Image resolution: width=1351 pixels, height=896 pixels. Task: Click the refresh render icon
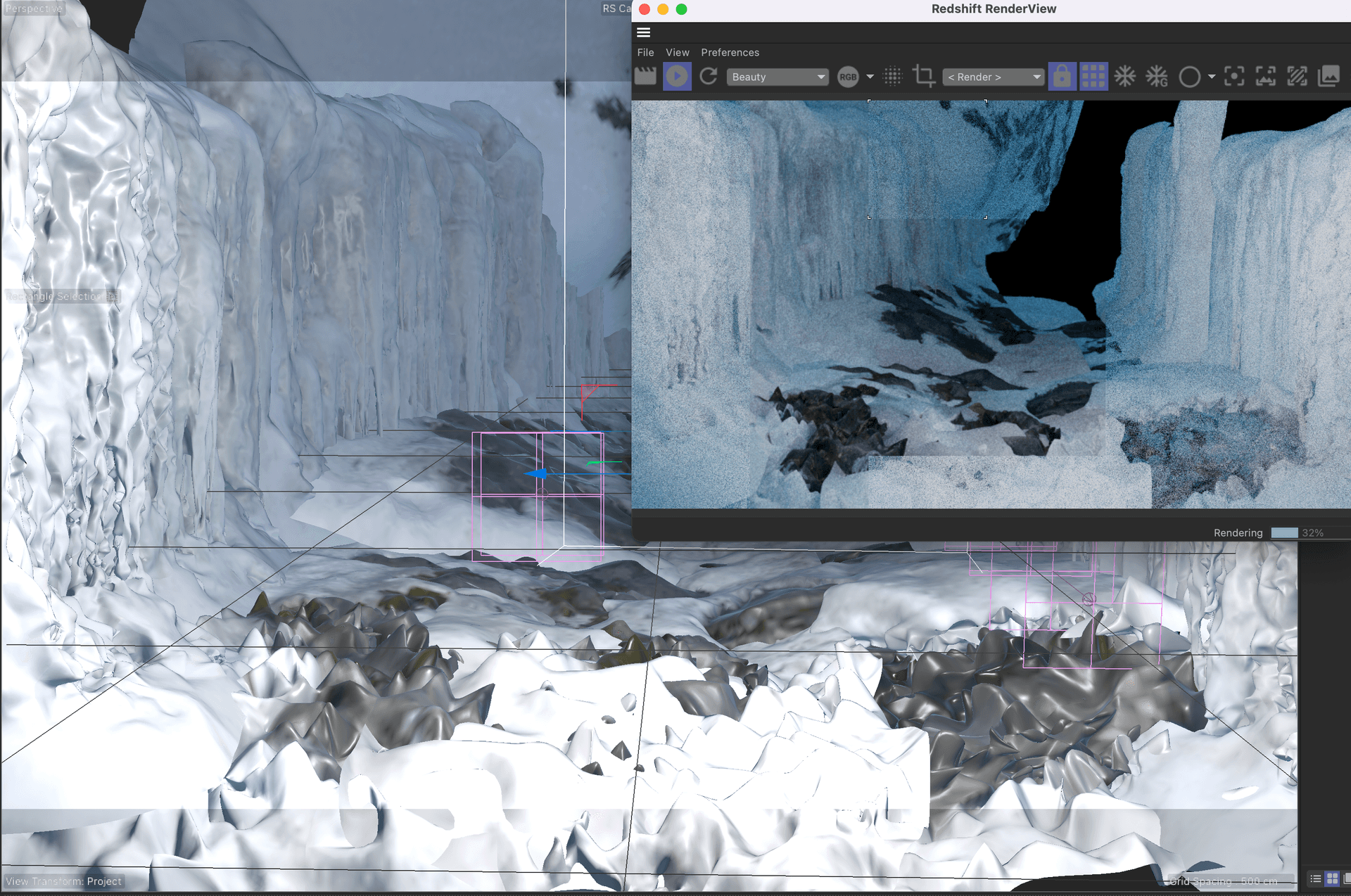(x=709, y=76)
